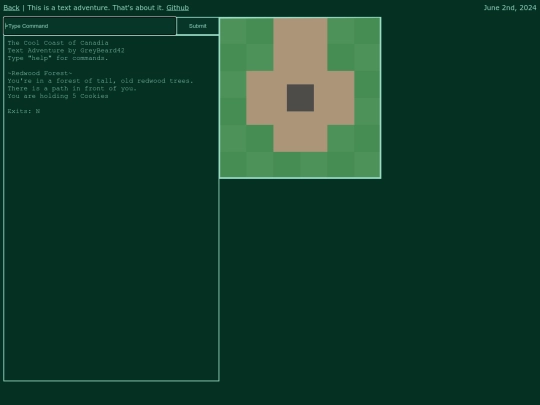Click the 'Exits: N' text line

(24, 111)
